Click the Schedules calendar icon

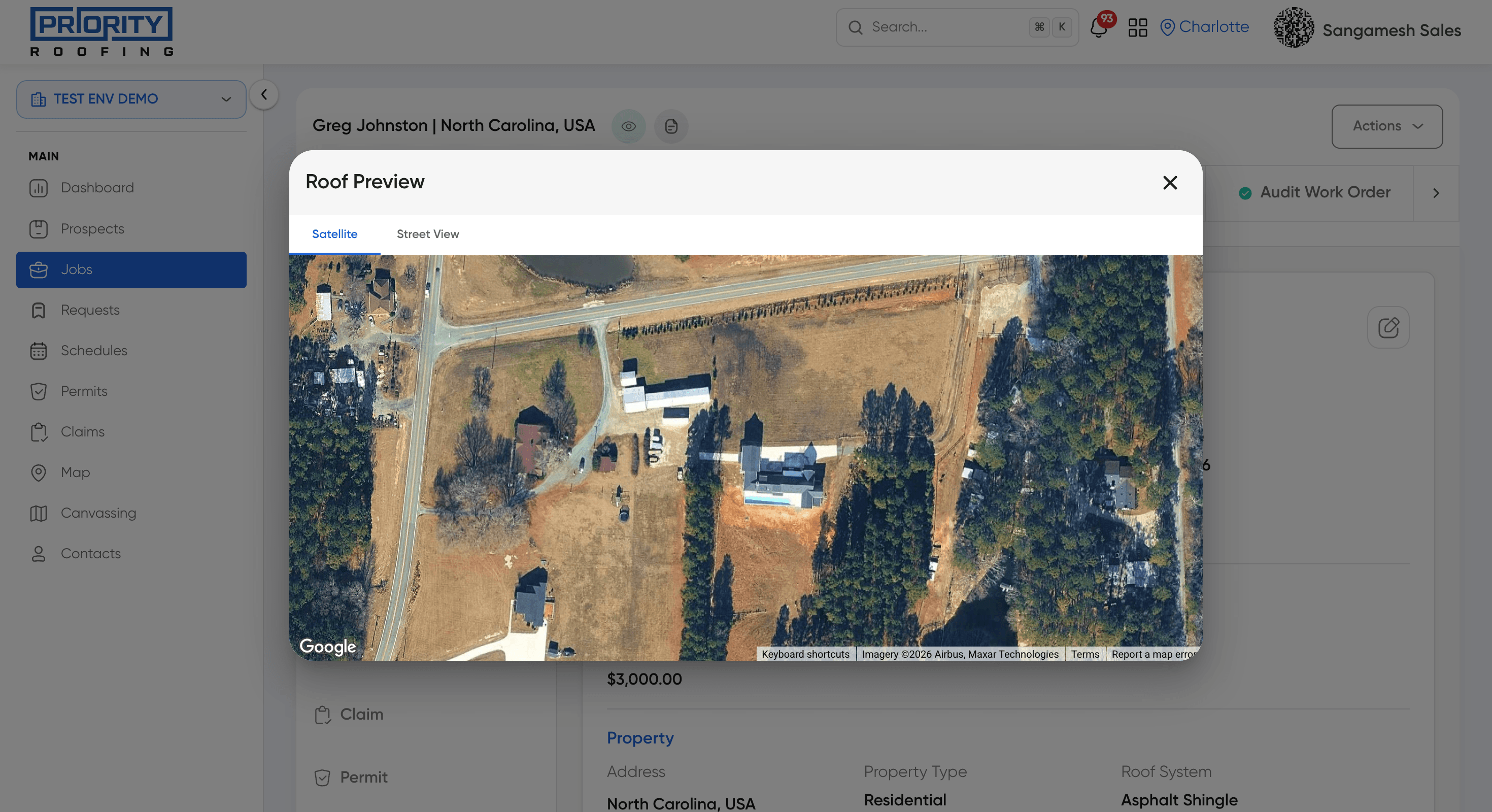tap(38, 351)
